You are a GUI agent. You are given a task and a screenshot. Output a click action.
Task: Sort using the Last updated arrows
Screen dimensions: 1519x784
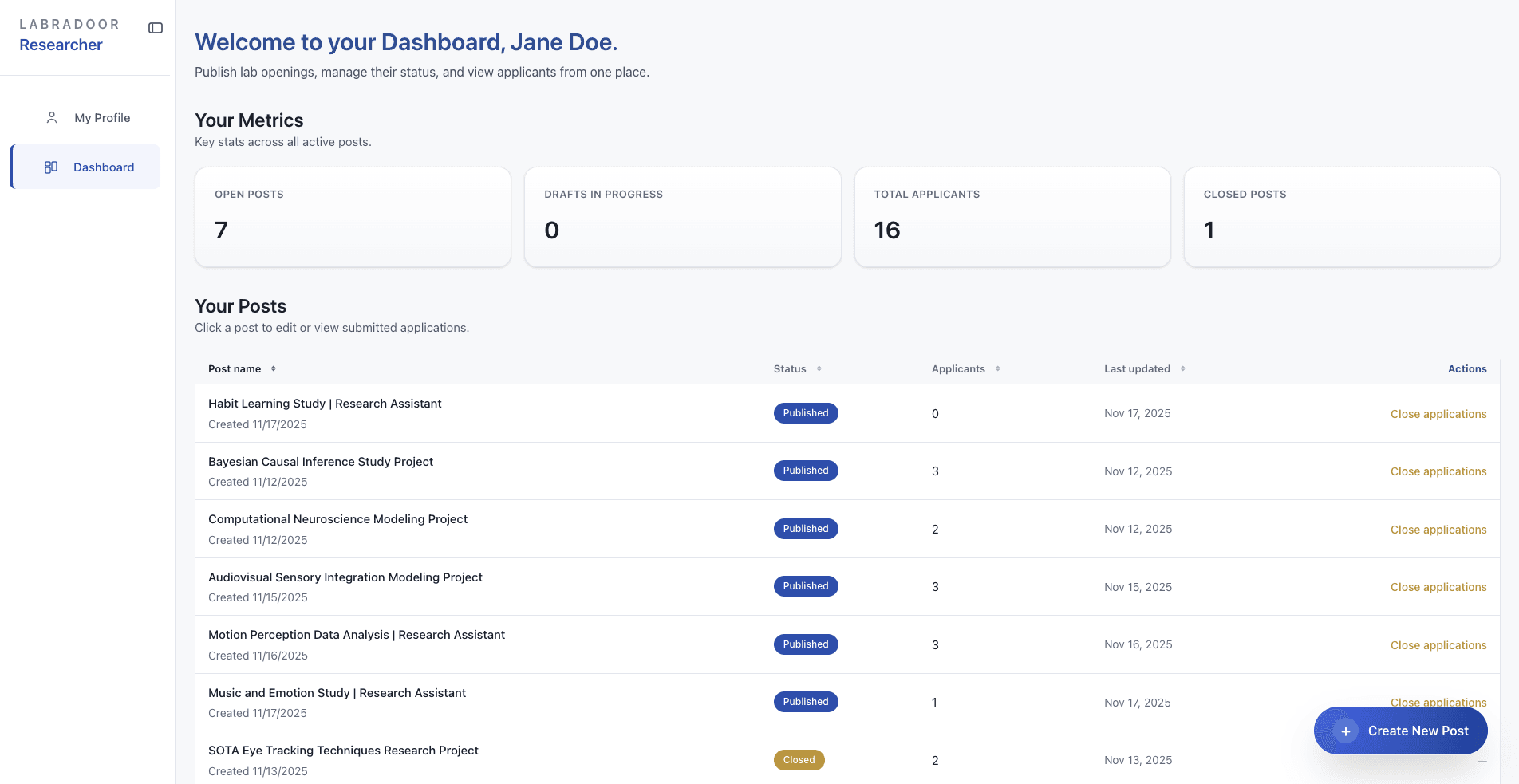point(1183,368)
